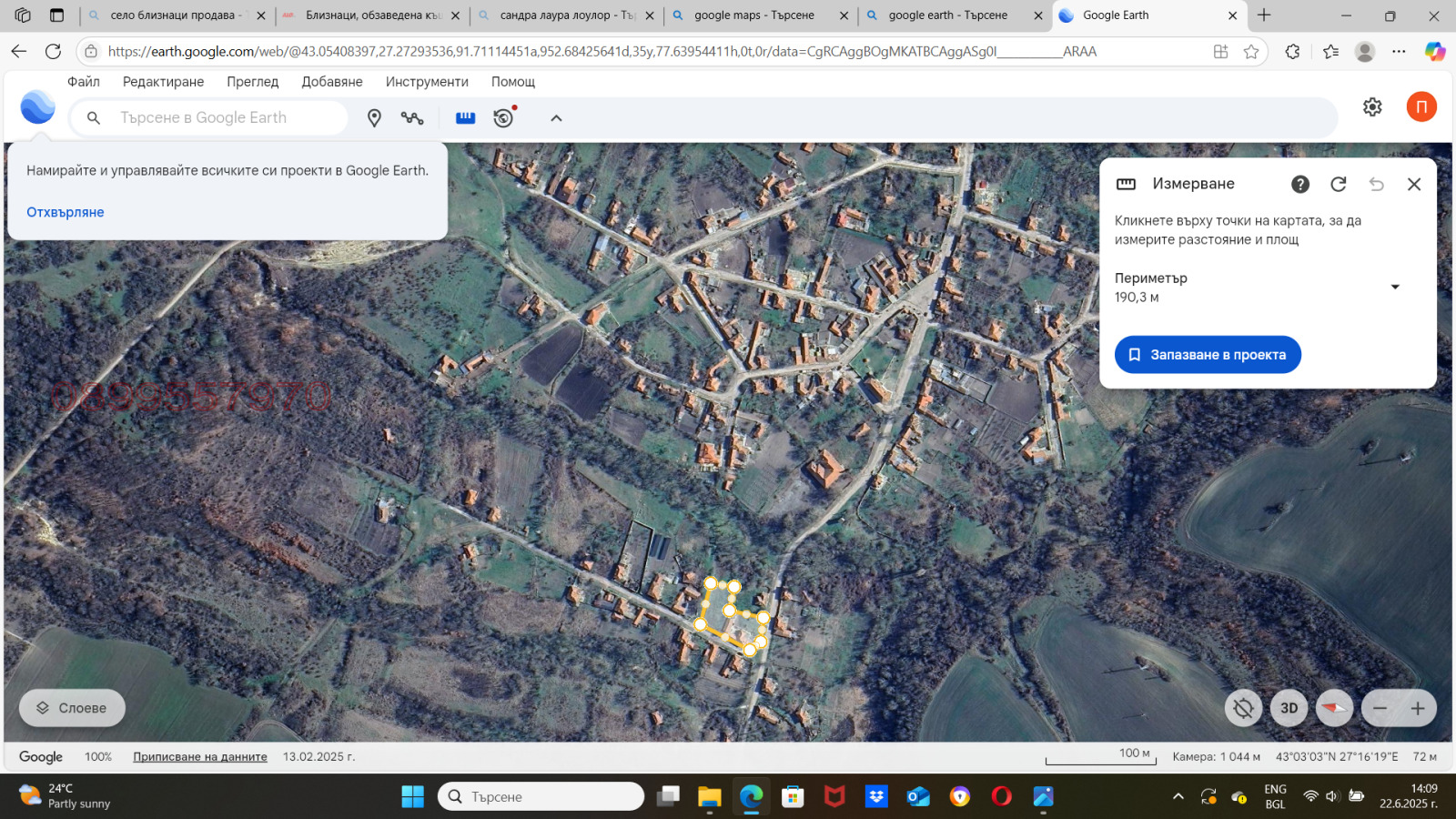Image resolution: width=1456 pixels, height=819 pixels.
Task: Open the Файл menu
Action: pyautogui.click(x=84, y=82)
